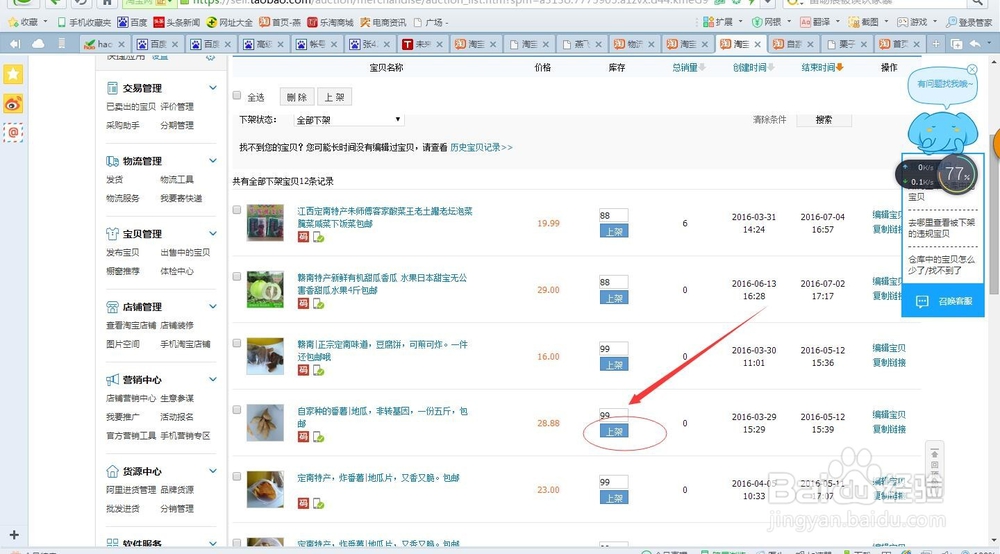Open the 头条新闻 bookmark
This screenshot has height=554, width=1000.
(177, 22)
